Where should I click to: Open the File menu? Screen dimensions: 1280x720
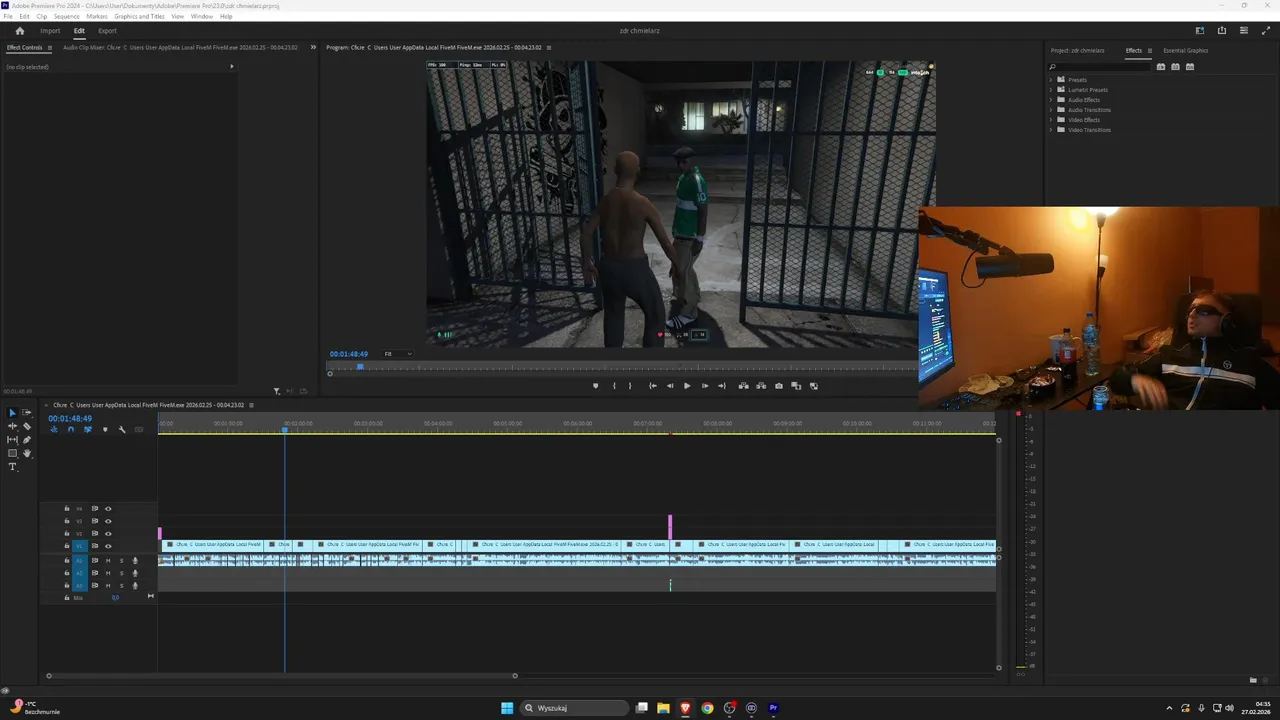[8, 17]
